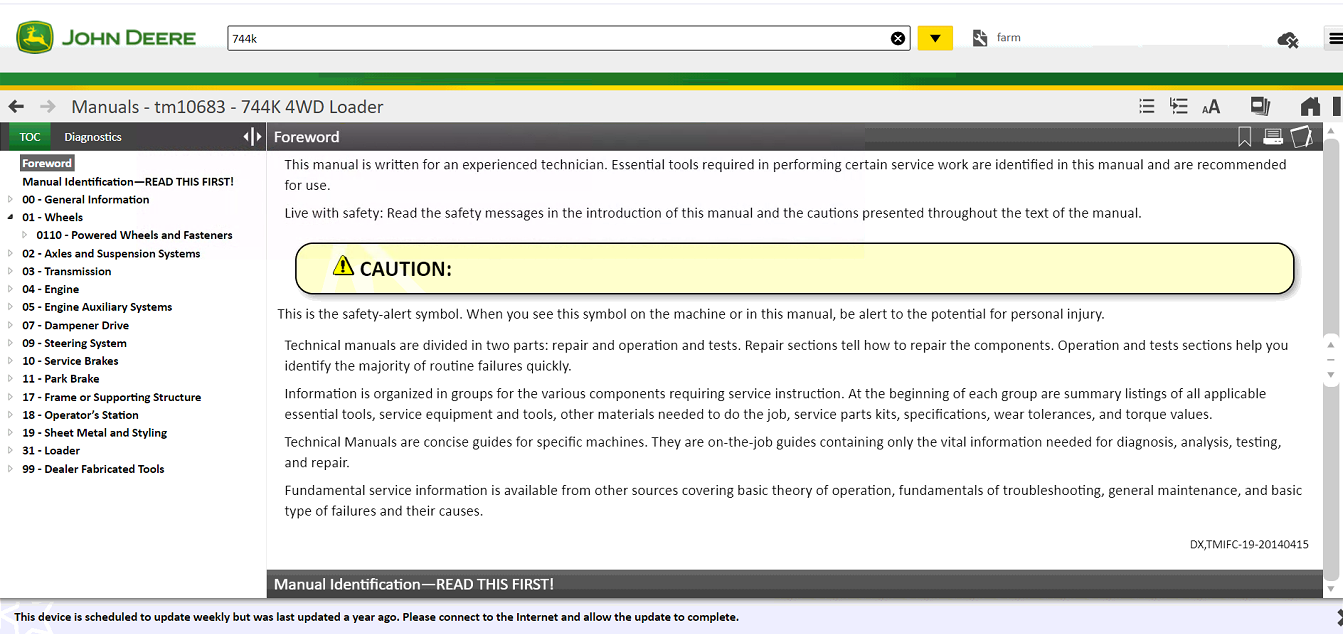Collapse the TOC sidebar with left arrow

(x=248, y=136)
